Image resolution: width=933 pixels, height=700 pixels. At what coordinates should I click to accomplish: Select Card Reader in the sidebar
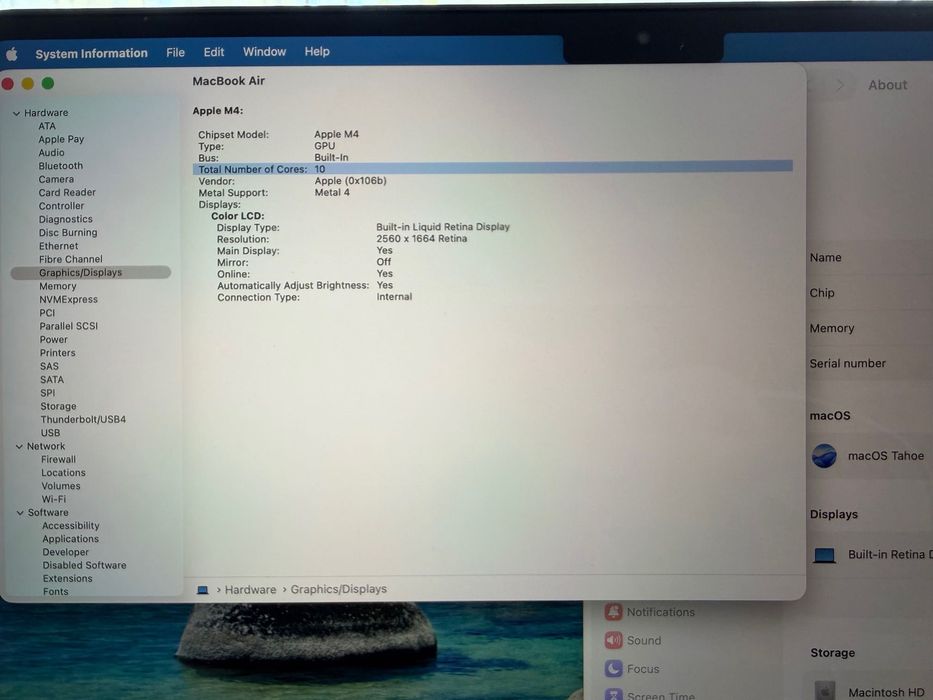[x=67, y=192]
